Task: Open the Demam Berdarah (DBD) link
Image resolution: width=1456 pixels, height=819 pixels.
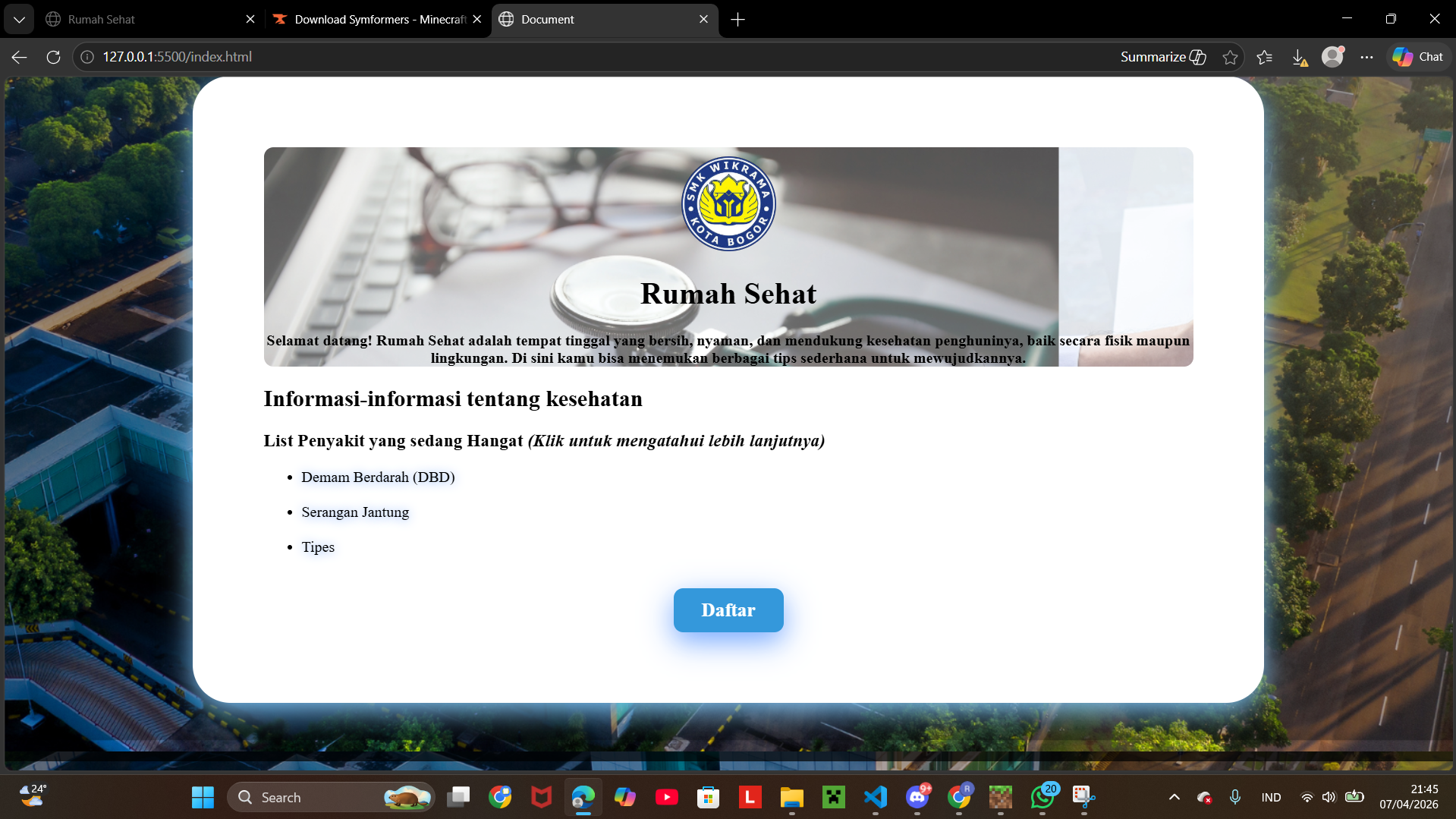Action: pos(378,477)
